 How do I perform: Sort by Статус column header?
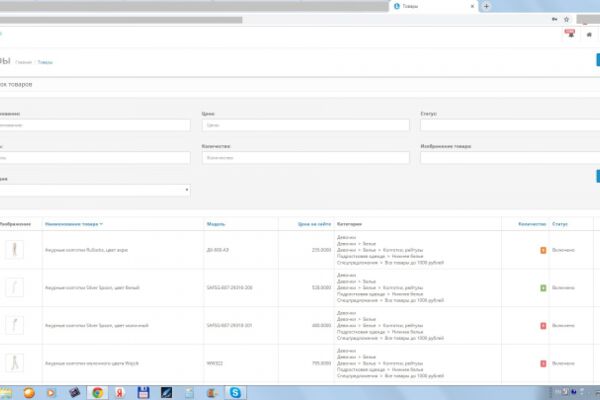[x=560, y=224]
